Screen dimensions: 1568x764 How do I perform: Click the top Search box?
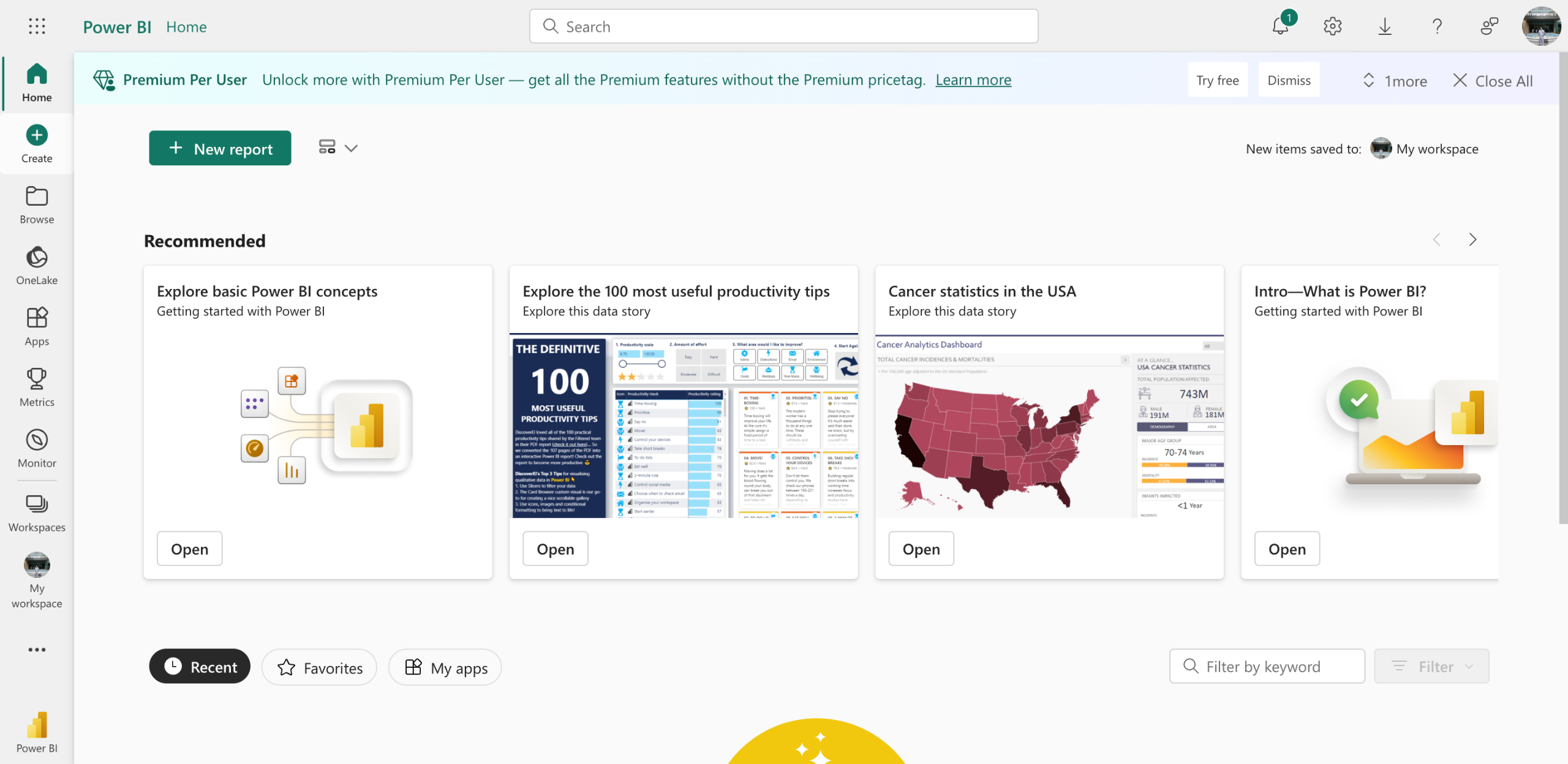click(x=783, y=26)
